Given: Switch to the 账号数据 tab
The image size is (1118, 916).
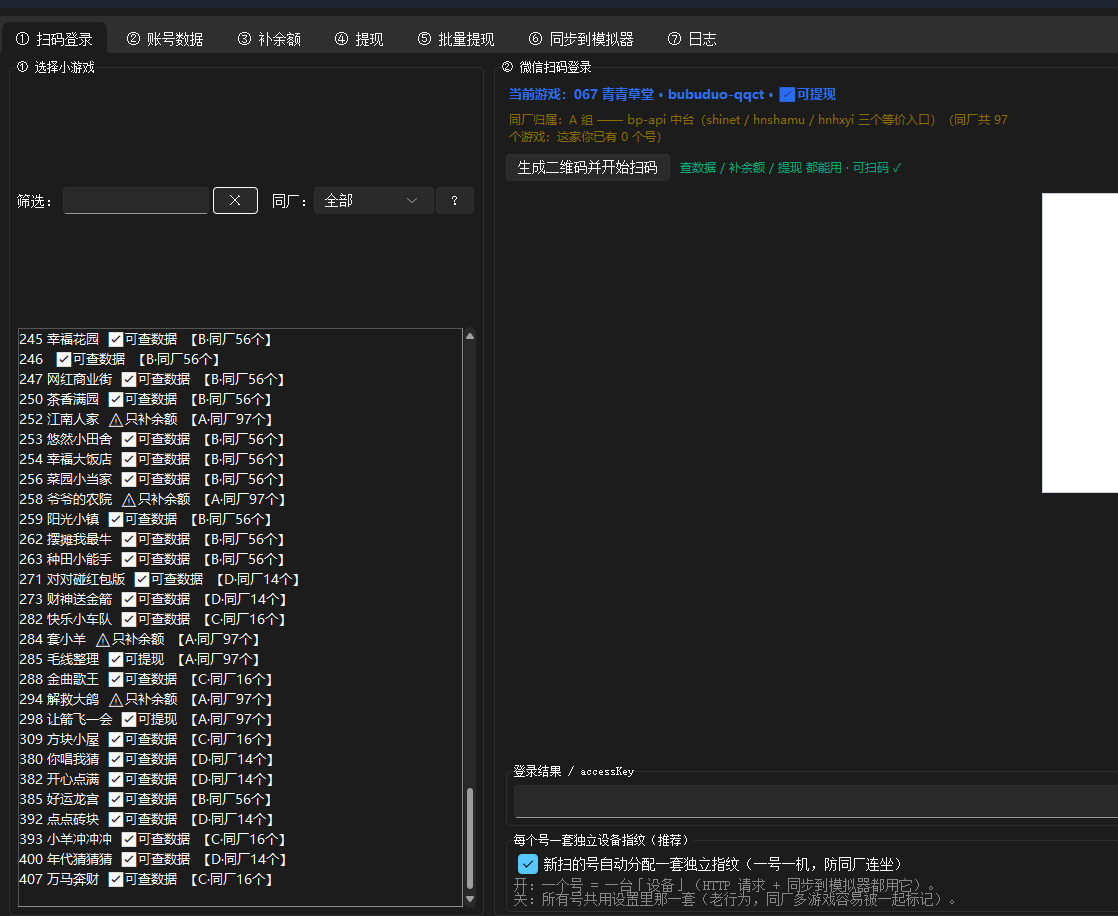Looking at the screenshot, I should (165, 39).
